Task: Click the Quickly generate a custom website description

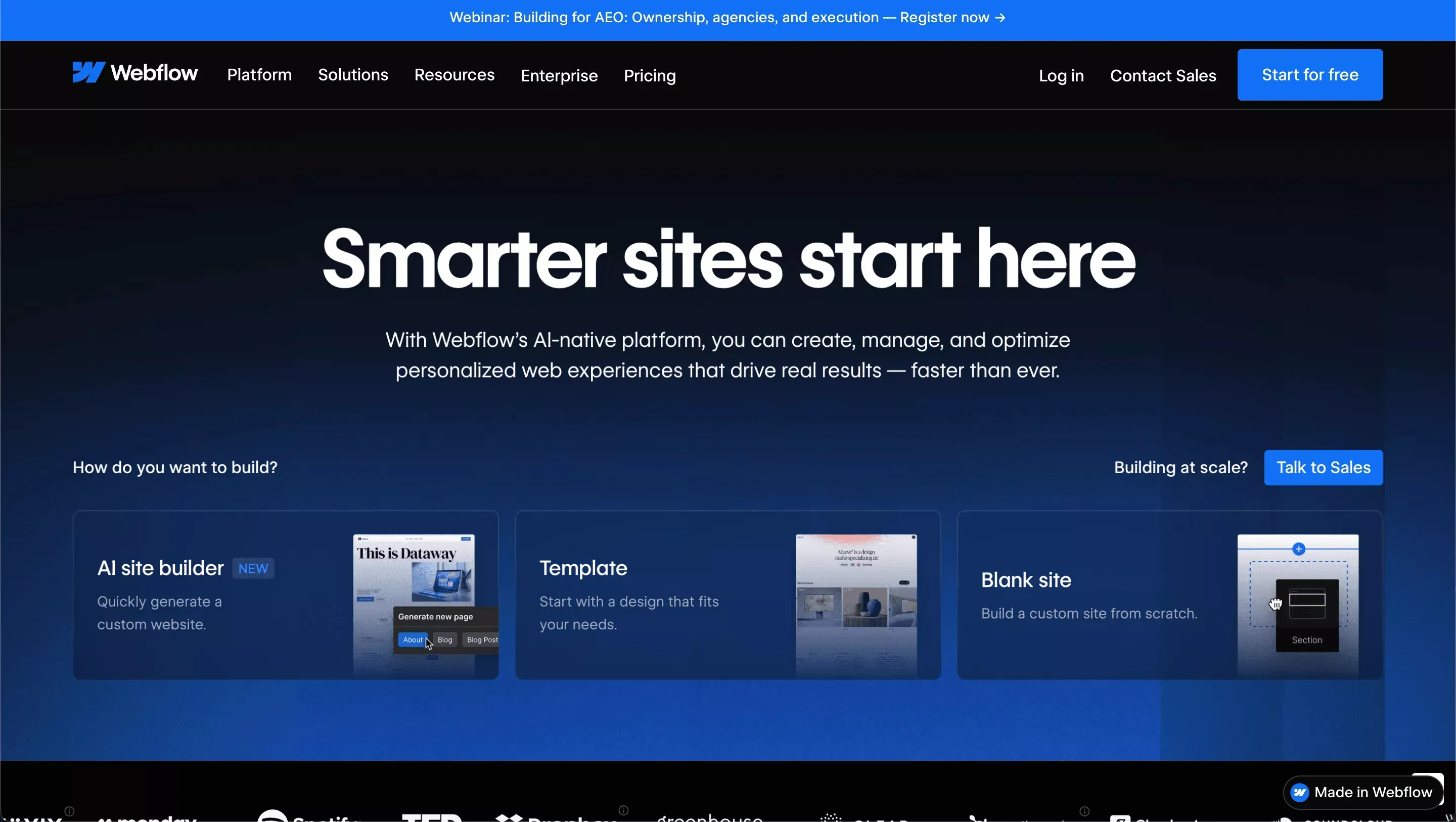Action: click(x=159, y=613)
